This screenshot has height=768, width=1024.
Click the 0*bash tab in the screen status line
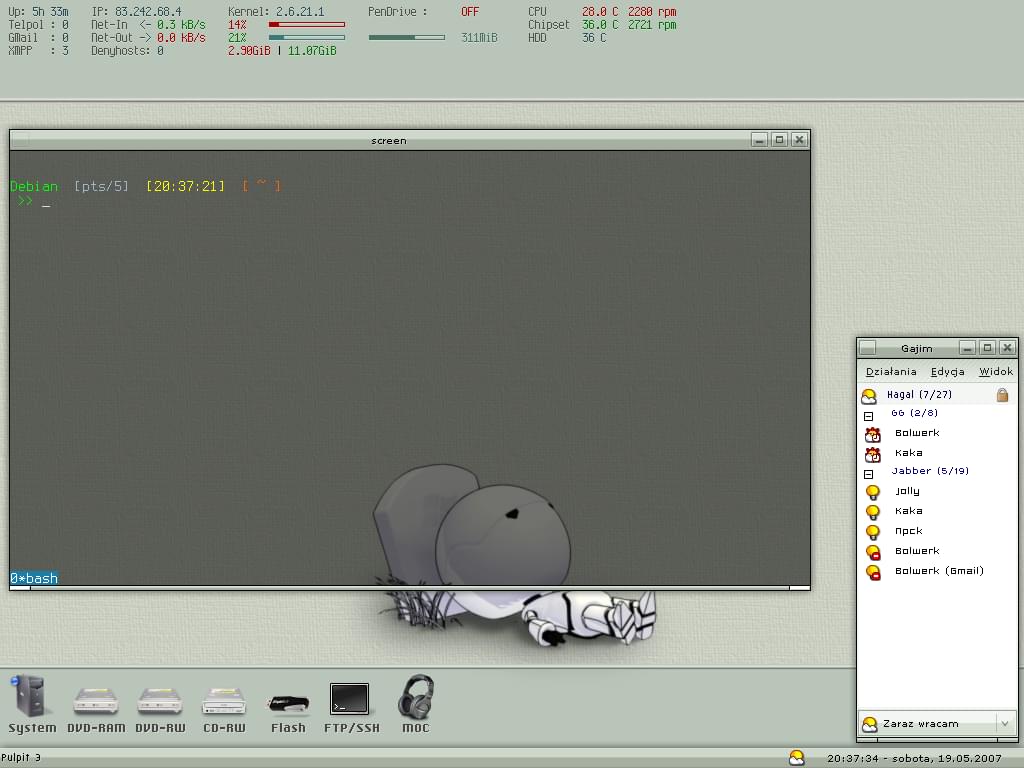pyautogui.click(x=33, y=578)
